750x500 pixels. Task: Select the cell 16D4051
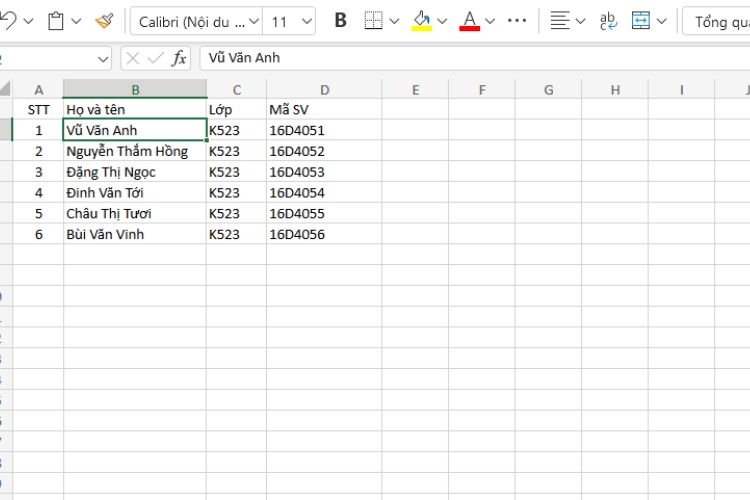tap(324, 130)
